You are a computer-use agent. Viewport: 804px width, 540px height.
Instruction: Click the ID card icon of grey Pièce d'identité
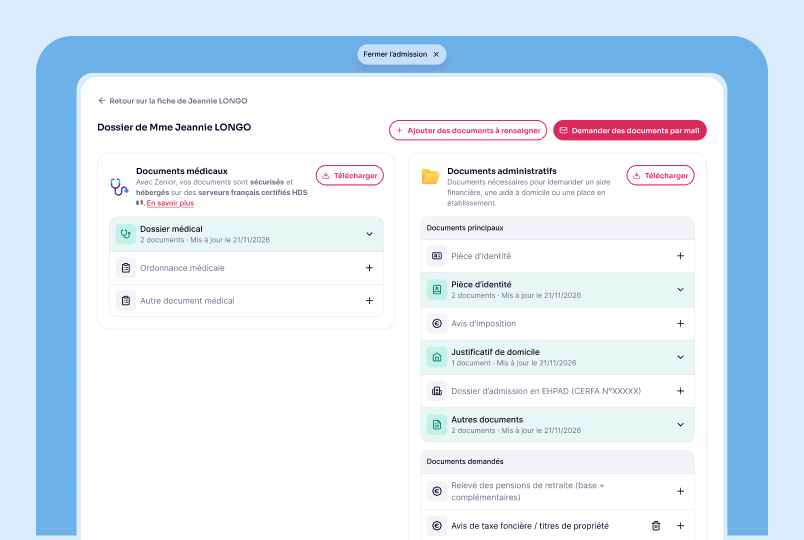437,255
